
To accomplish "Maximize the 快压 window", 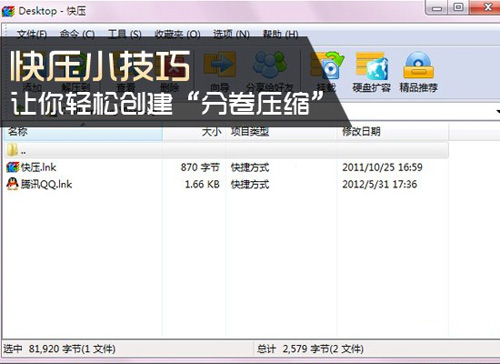I will coord(458,7).
